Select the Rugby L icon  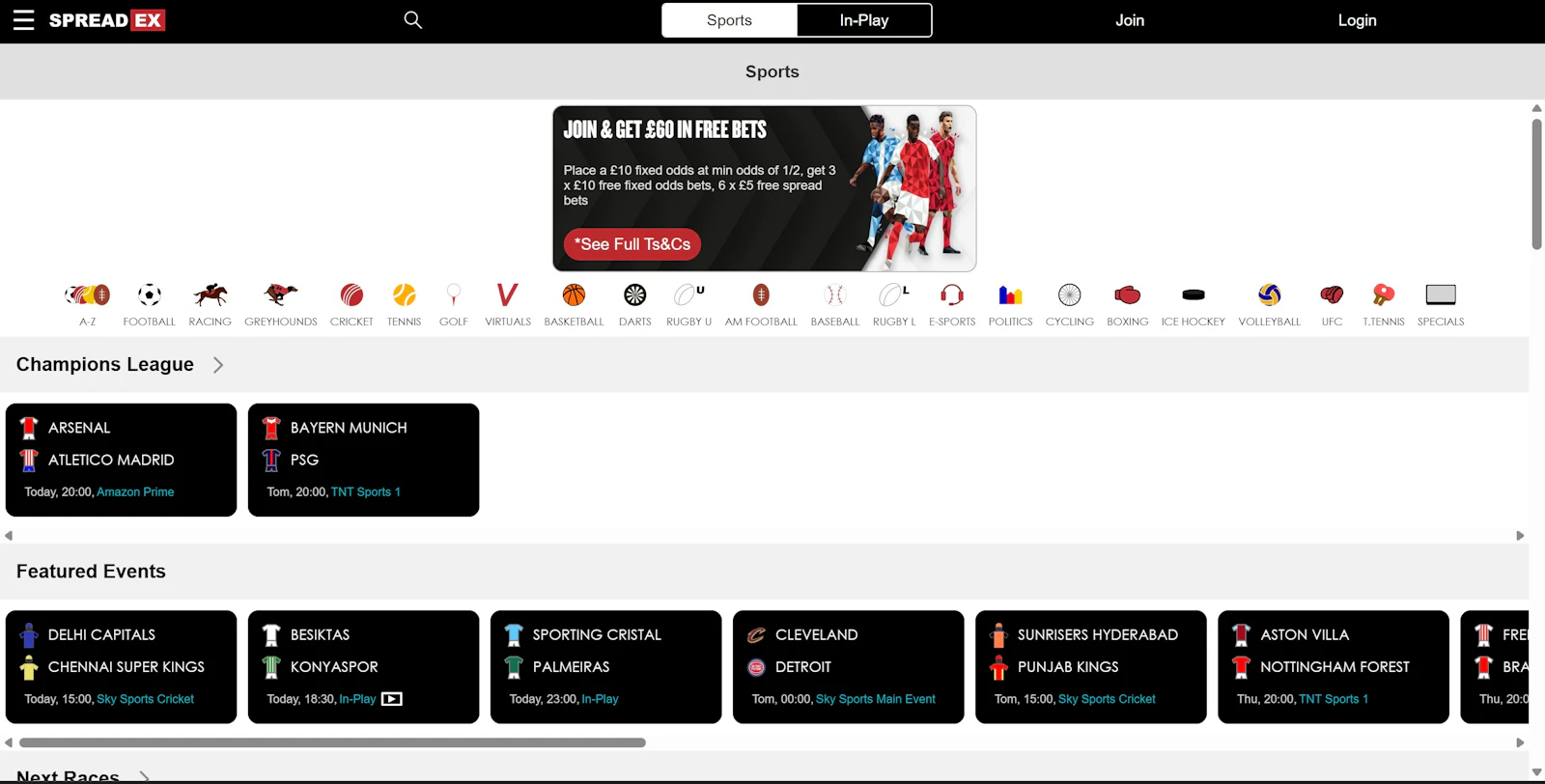pos(894,294)
